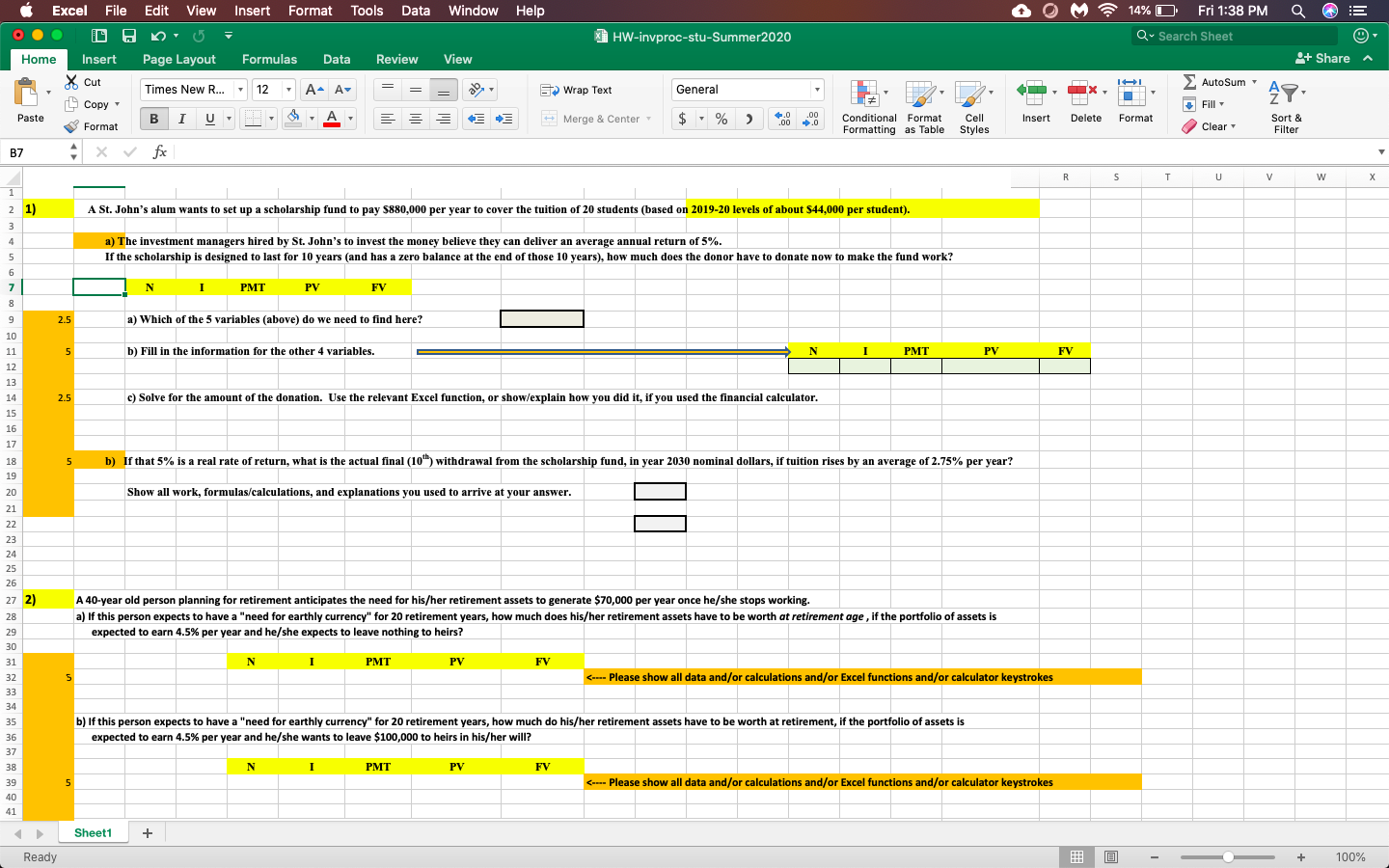Toggle bottom vertical alignment
Screen dimensions: 1389x868
pos(443,90)
